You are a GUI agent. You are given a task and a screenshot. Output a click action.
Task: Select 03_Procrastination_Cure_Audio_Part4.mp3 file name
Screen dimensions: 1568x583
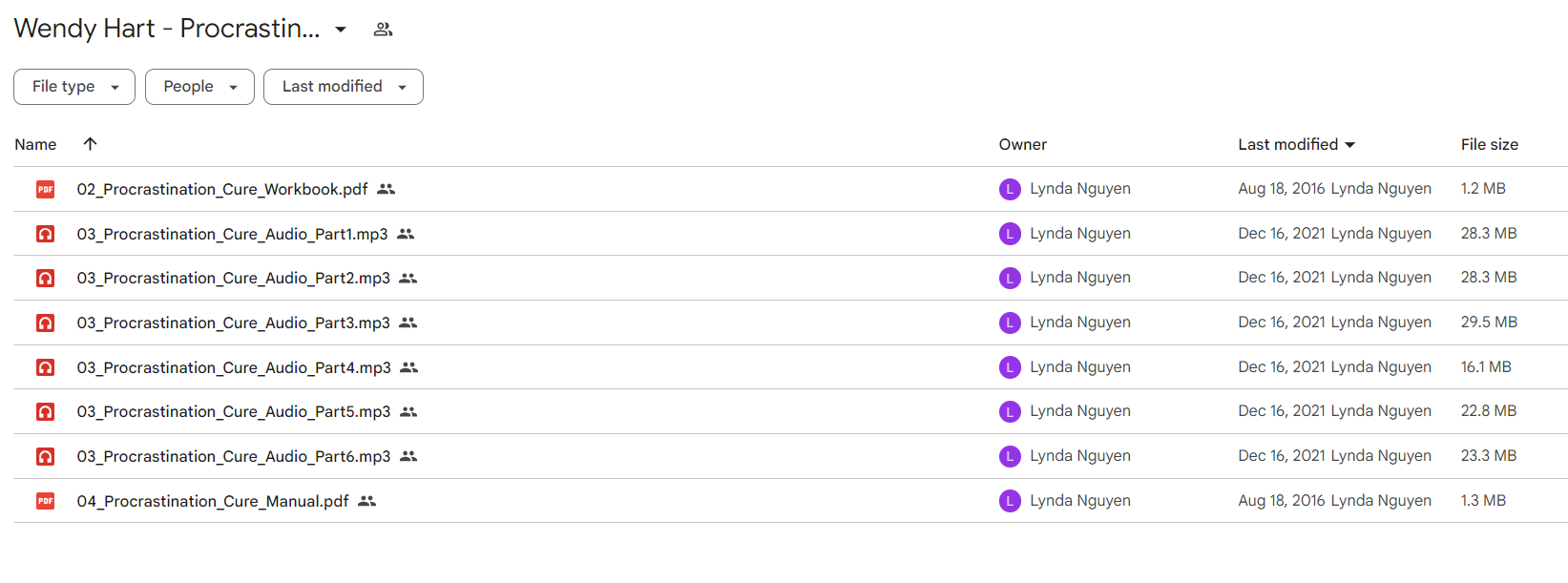tap(234, 367)
